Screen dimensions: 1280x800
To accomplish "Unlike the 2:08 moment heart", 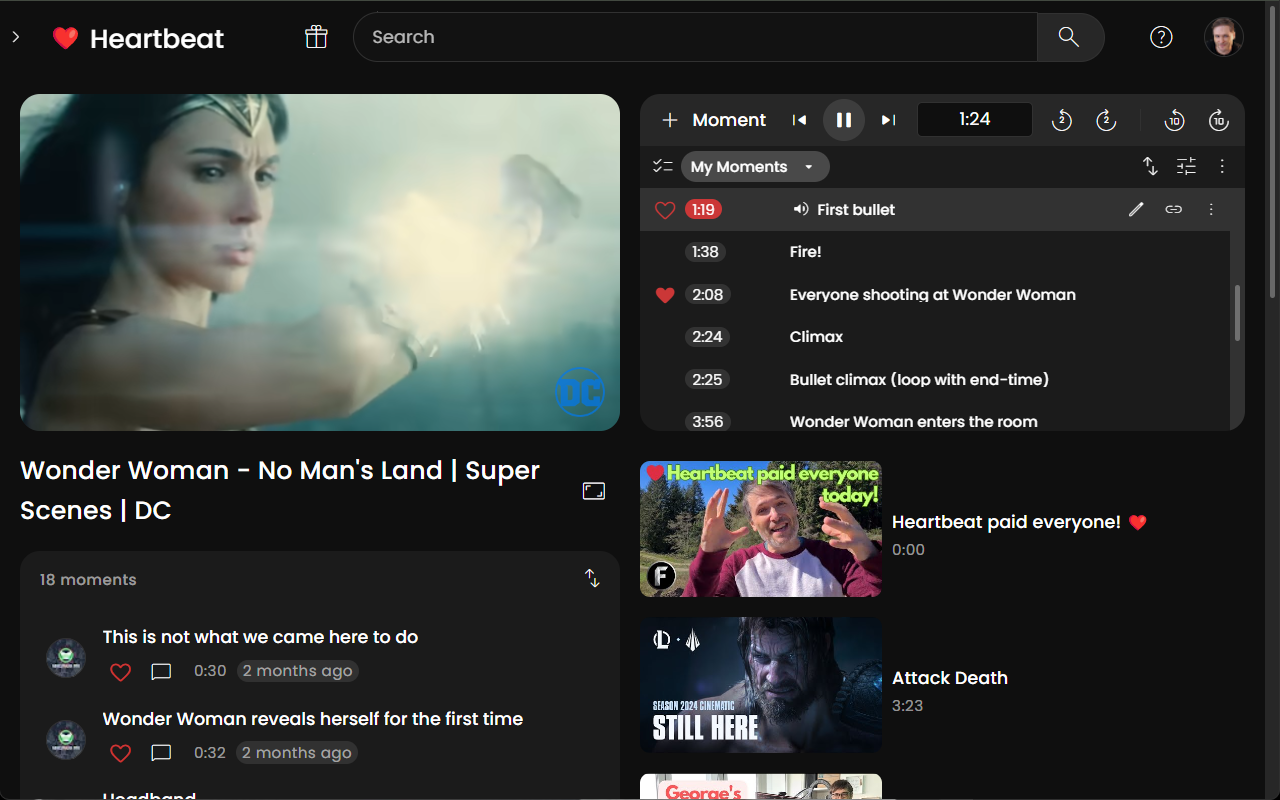I will coord(665,295).
